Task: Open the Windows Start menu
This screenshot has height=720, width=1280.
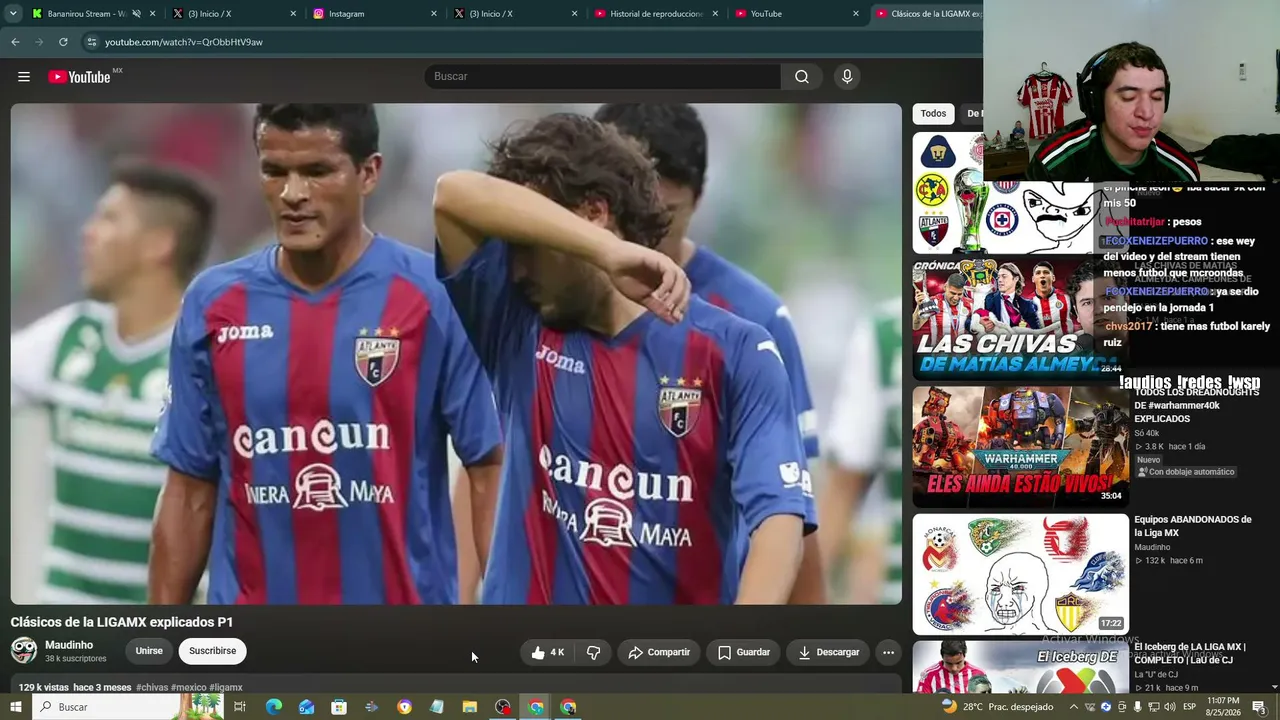Action: pyautogui.click(x=15, y=707)
